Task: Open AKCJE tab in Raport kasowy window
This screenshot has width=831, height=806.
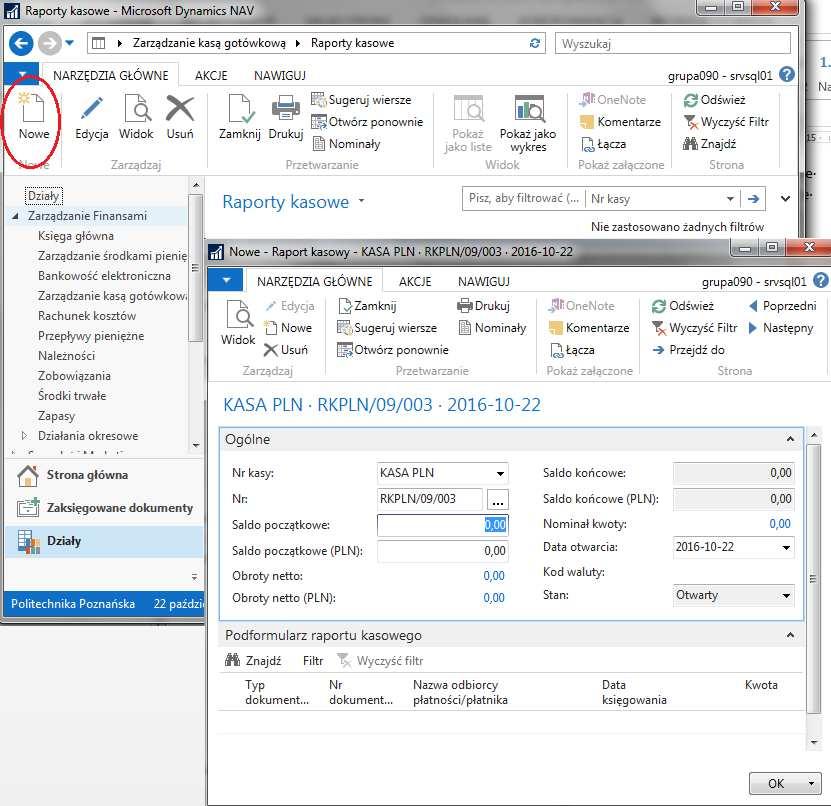Action: 415,281
